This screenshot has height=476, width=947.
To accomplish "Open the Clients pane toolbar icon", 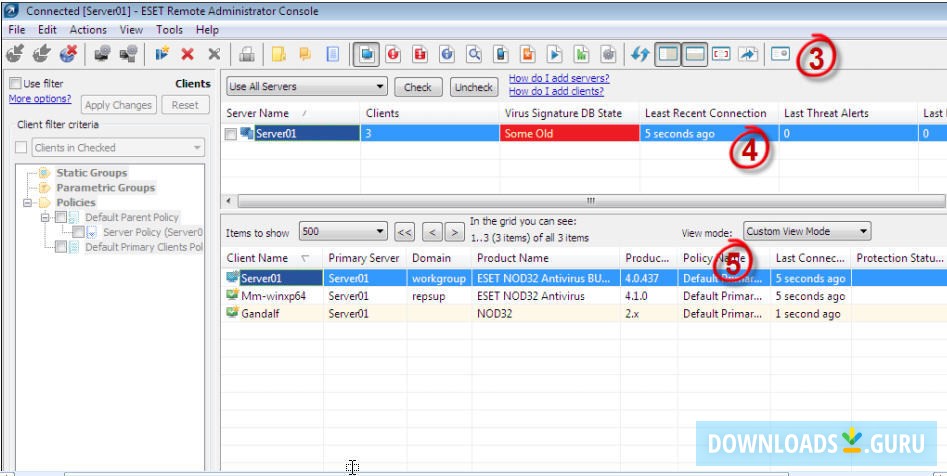I will 366,54.
